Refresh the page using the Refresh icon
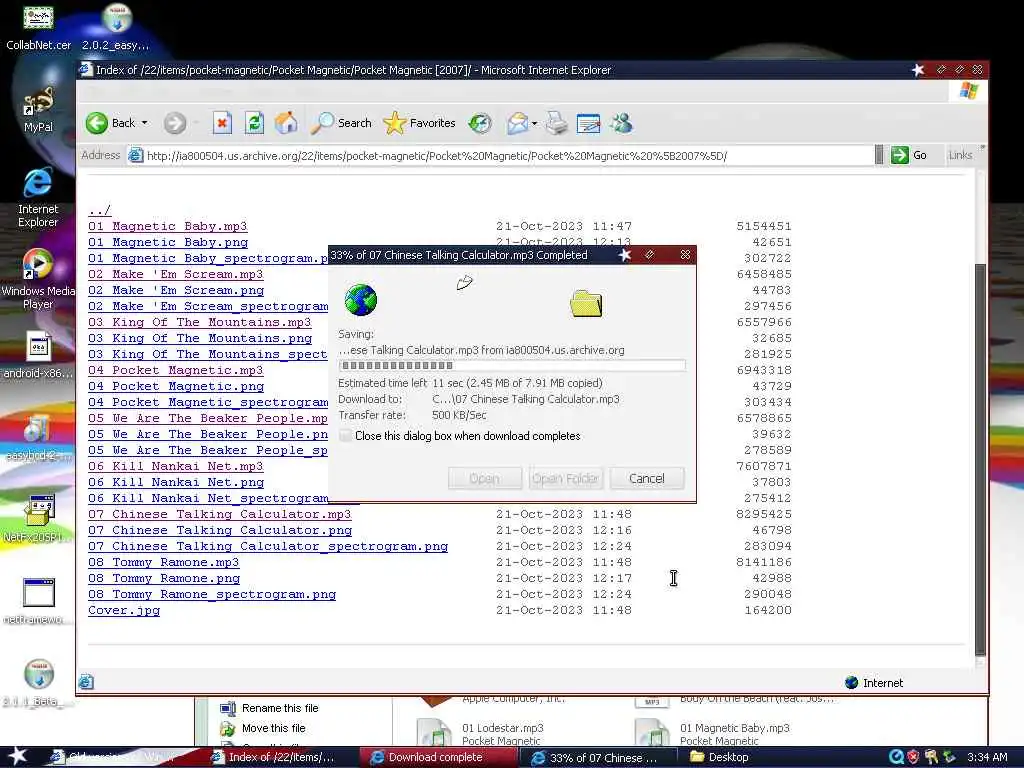Screen dimensions: 1024x768 (x=254, y=123)
